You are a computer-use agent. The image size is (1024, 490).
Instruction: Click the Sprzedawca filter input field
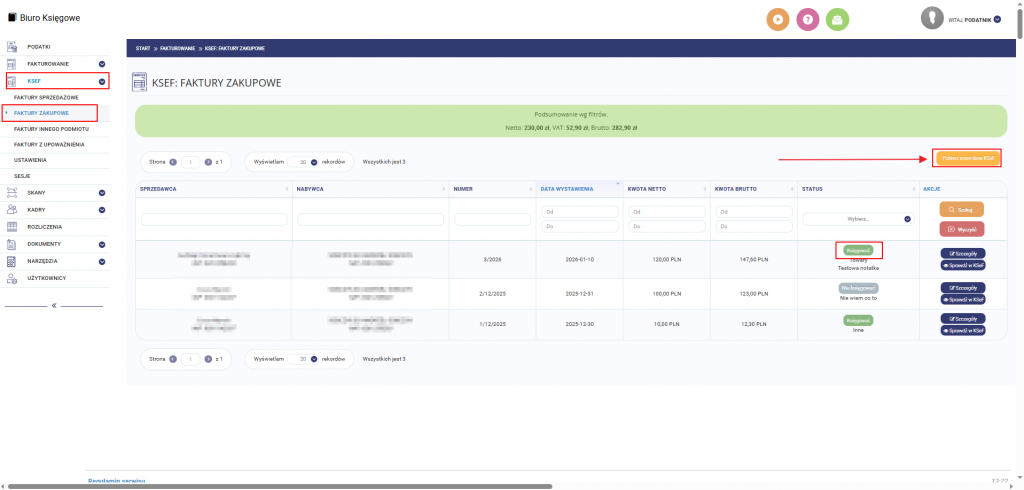211,219
